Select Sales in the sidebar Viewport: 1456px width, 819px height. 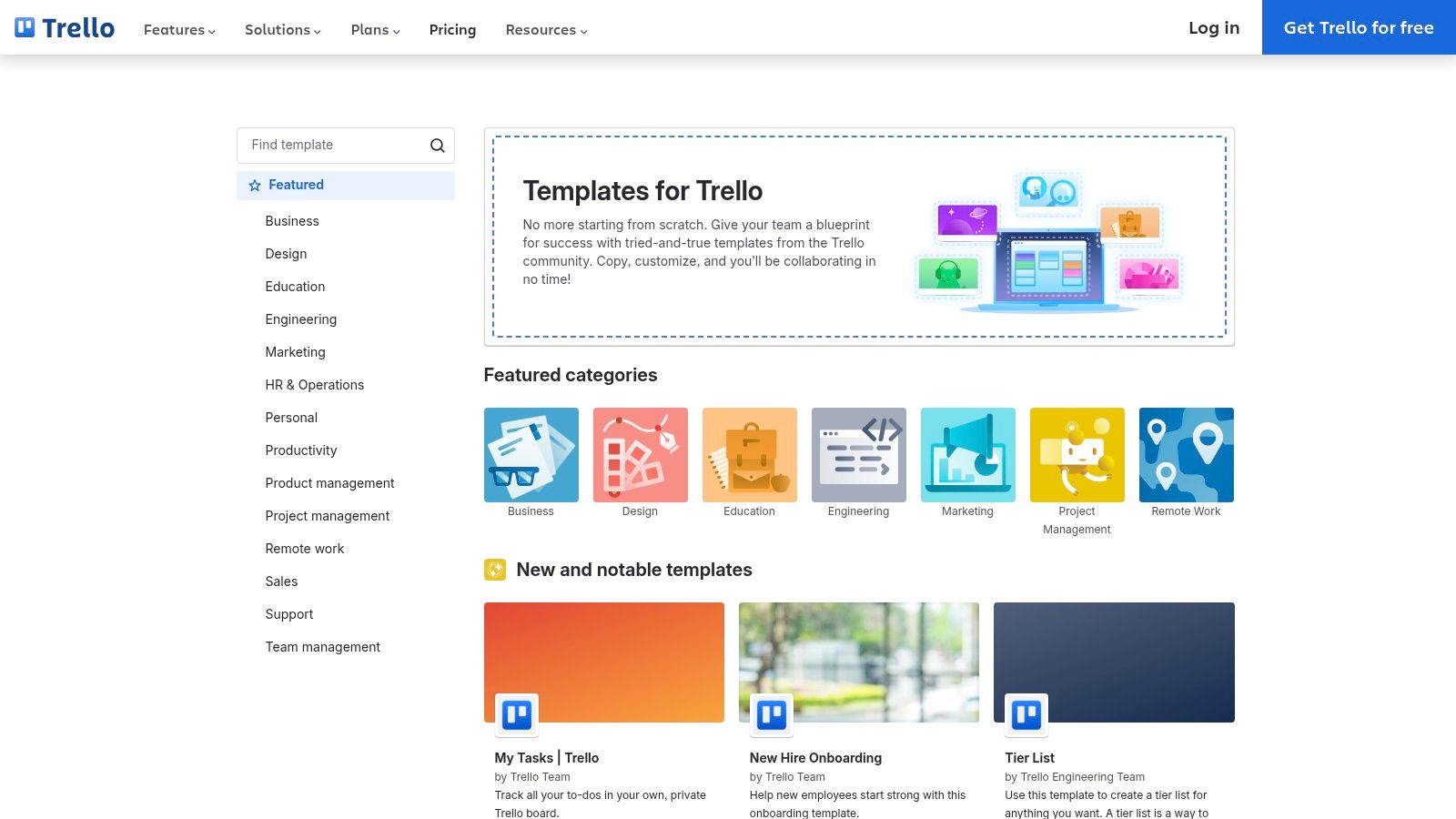coord(281,581)
